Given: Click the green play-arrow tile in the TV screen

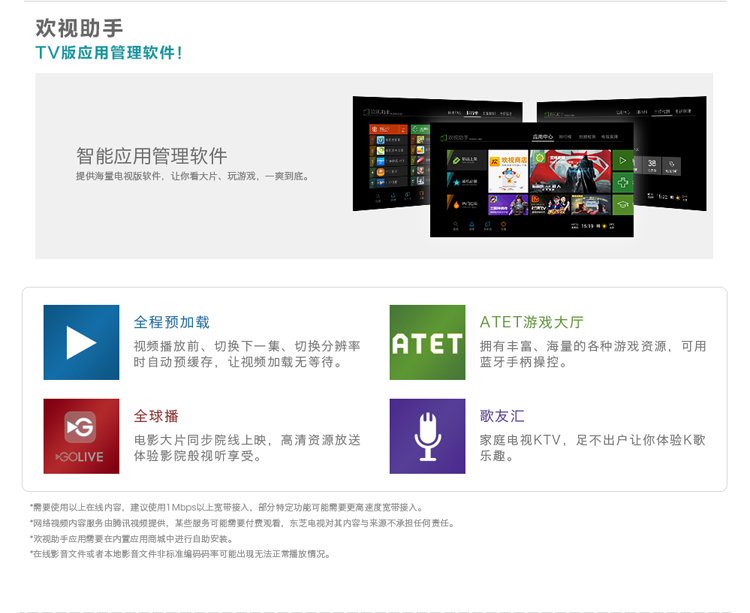Looking at the screenshot, I should tap(623, 161).
